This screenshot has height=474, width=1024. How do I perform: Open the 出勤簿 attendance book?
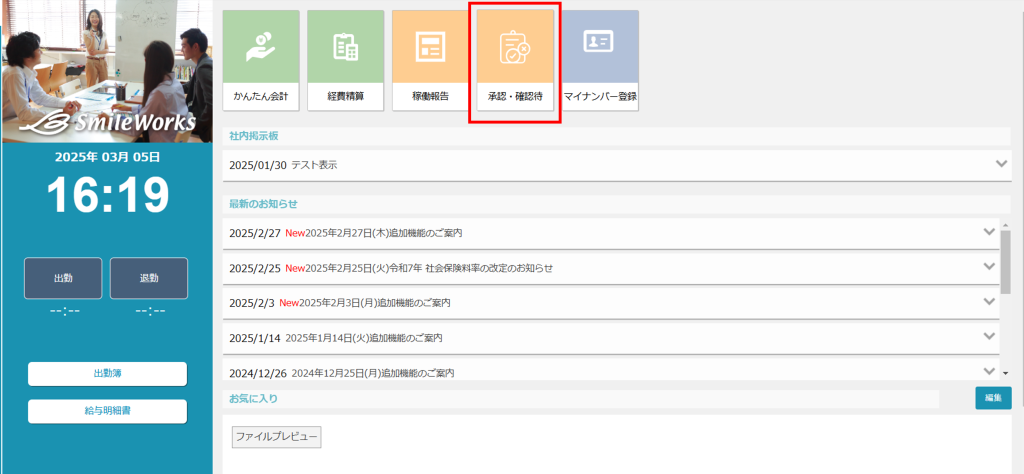[x=107, y=374]
